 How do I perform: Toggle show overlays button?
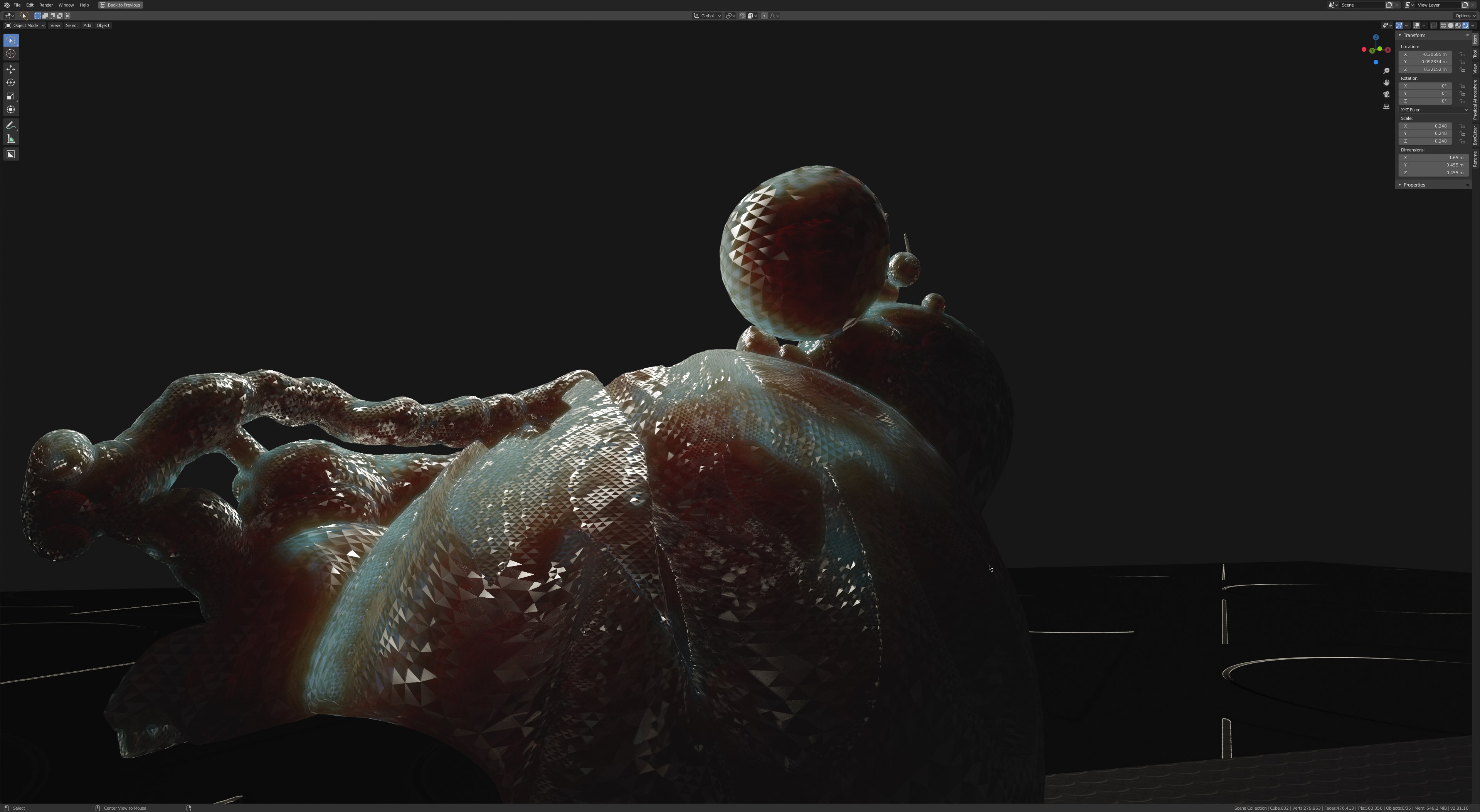[1416, 25]
